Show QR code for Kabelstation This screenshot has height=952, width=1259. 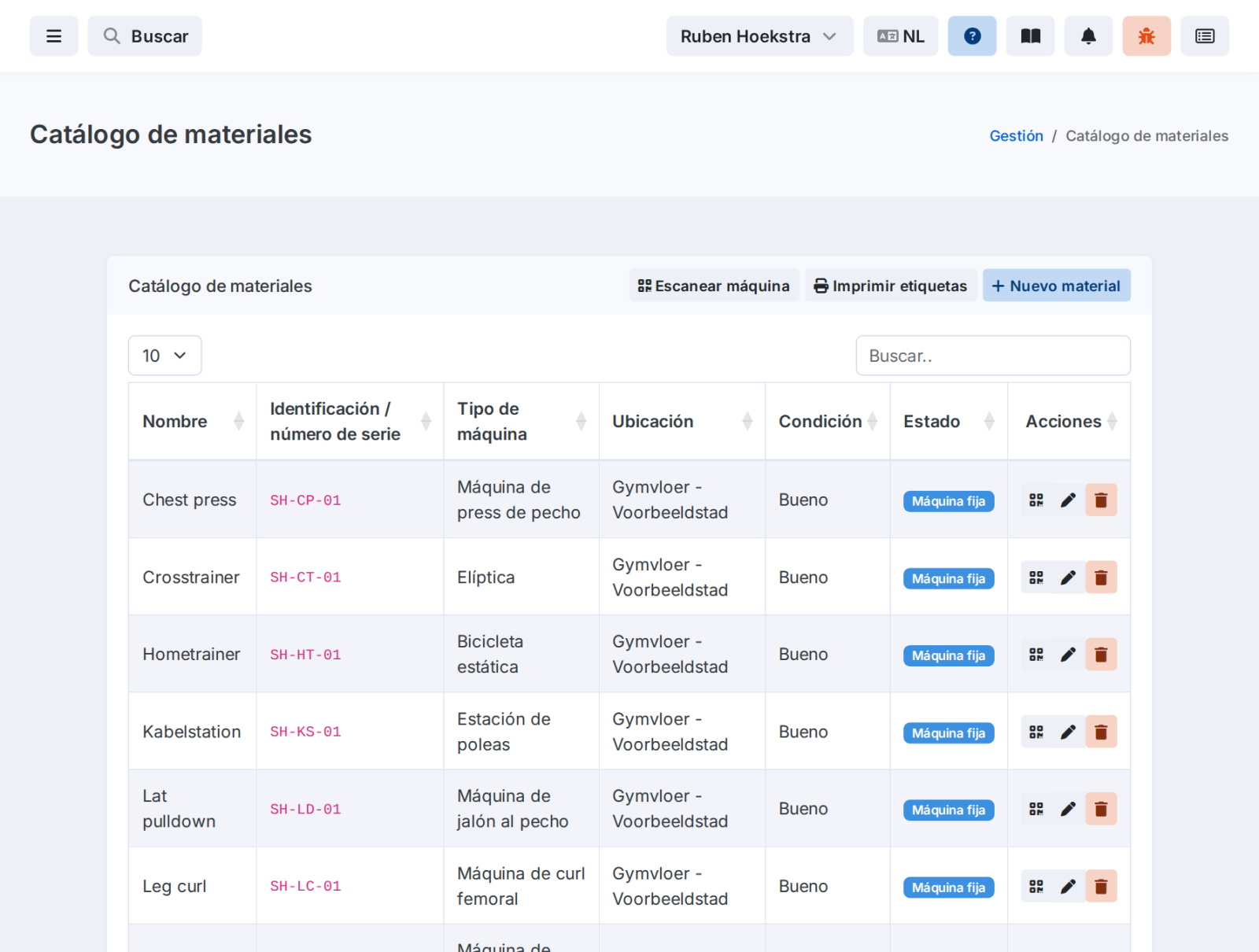click(1036, 732)
